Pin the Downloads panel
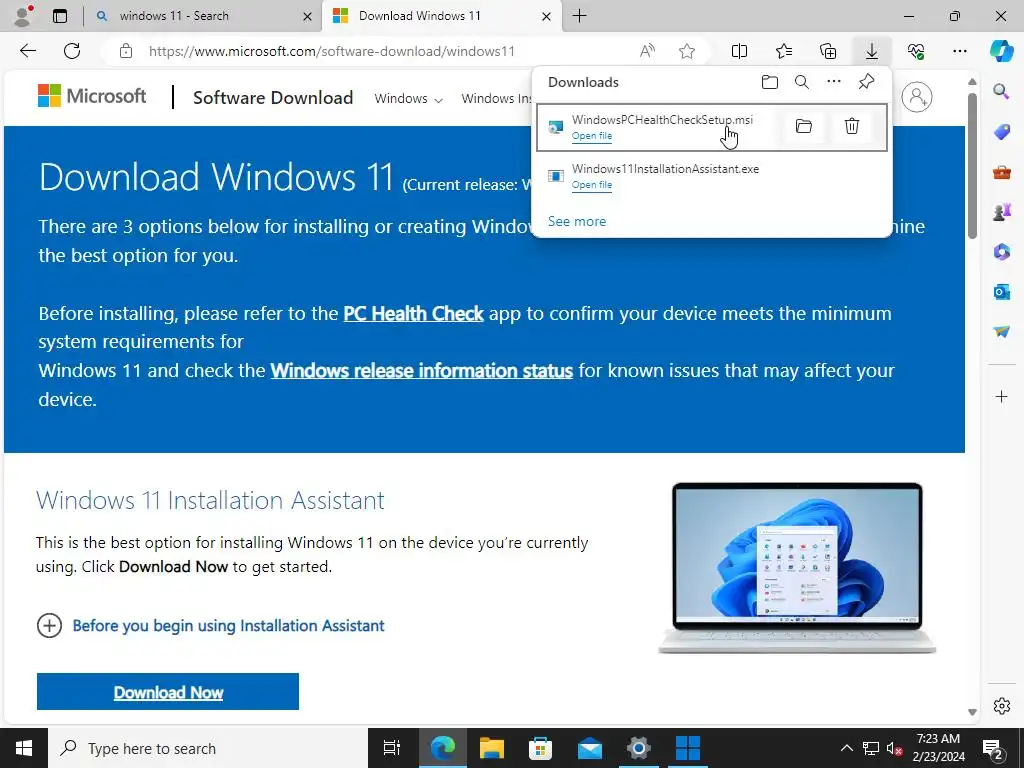 866,82
